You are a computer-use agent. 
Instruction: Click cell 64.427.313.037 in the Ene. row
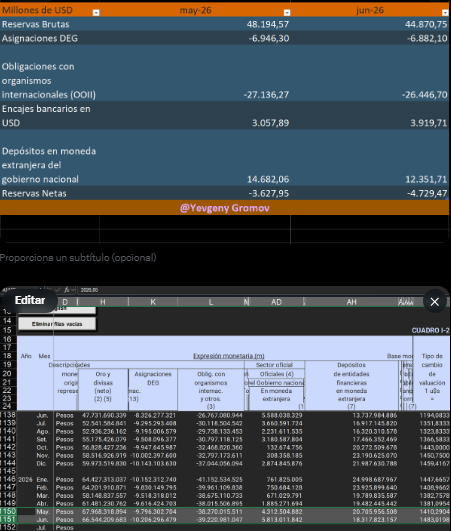click(104, 480)
